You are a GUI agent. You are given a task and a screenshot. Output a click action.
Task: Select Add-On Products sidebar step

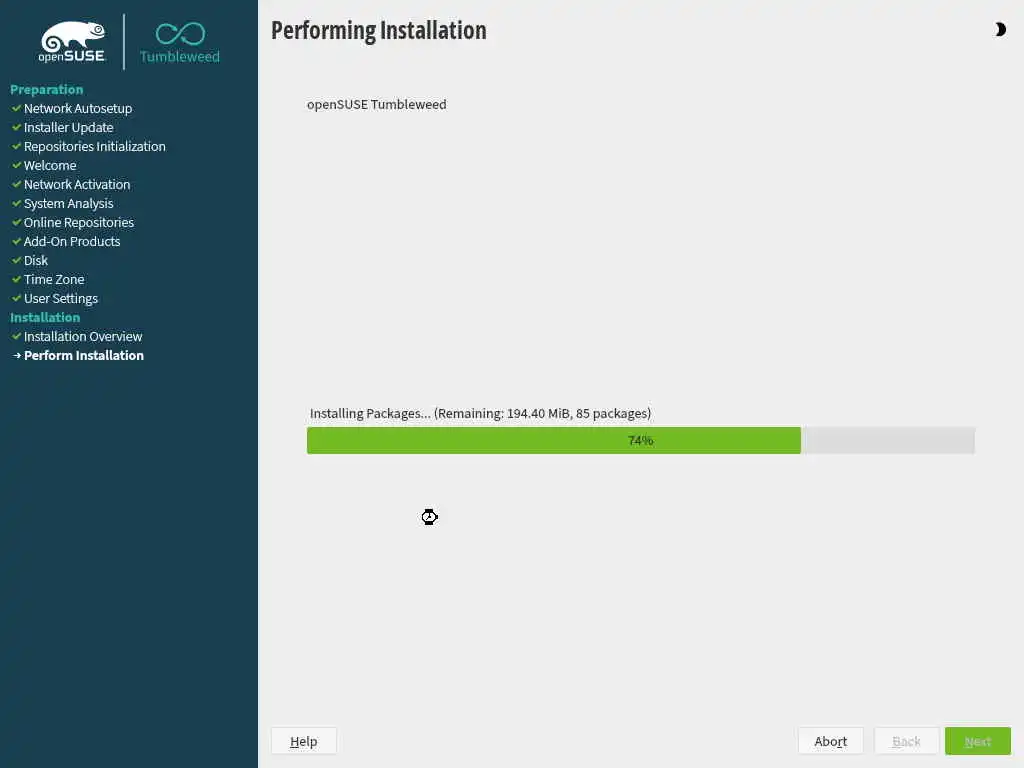pyautogui.click(x=72, y=242)
